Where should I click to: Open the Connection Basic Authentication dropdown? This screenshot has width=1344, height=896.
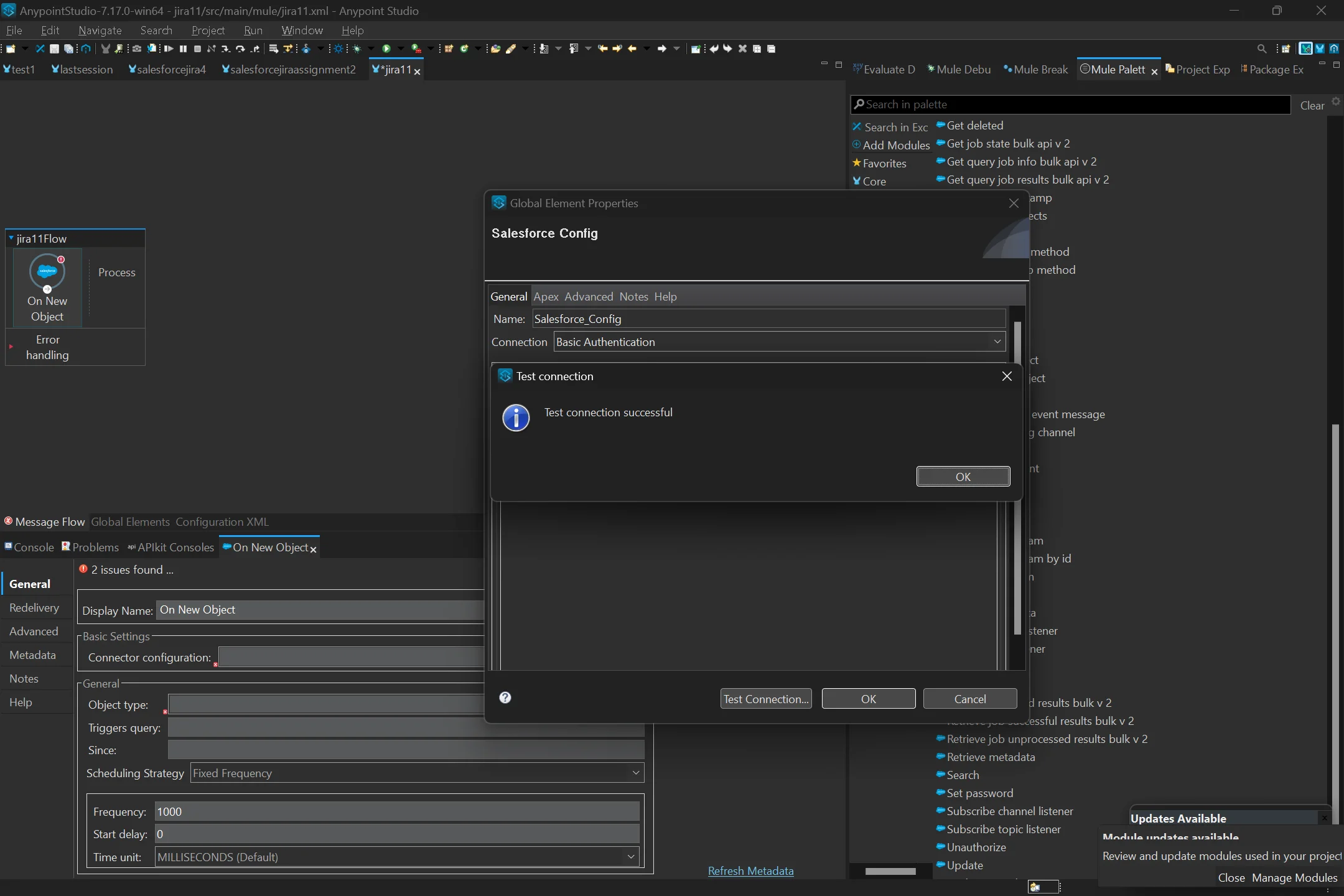(x=997, y=342)
